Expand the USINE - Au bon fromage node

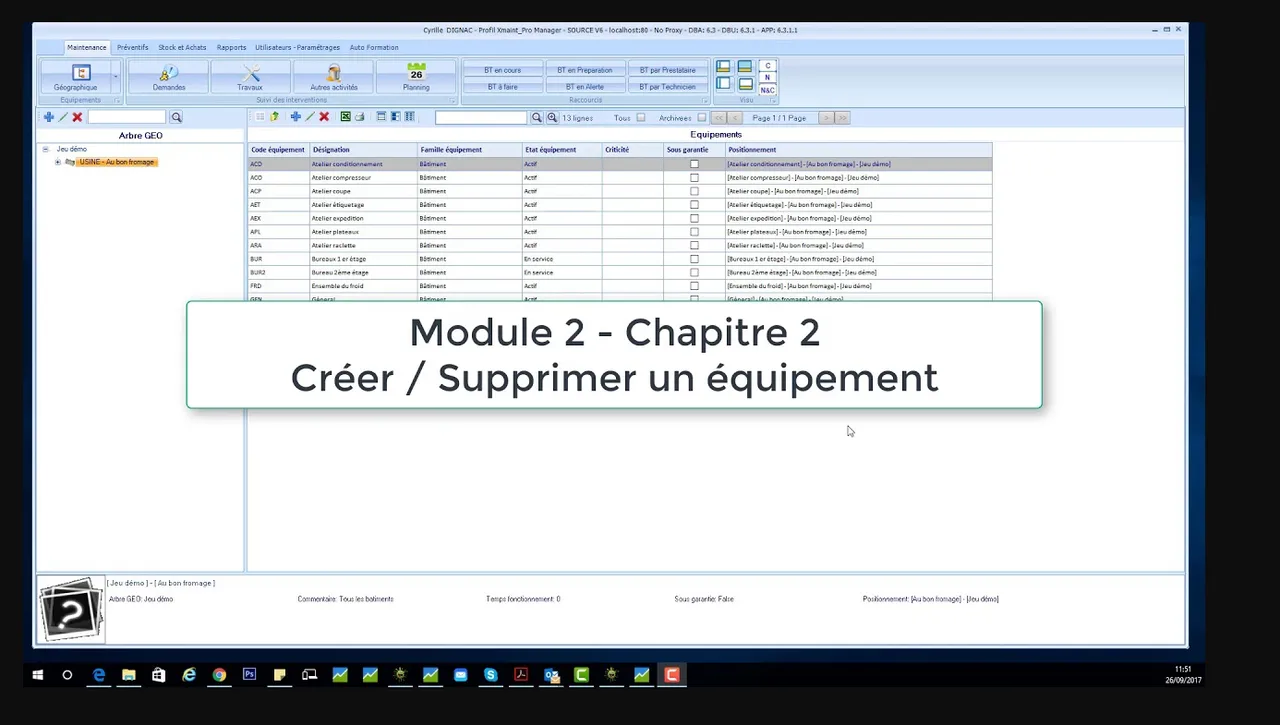pyautogui.click(x=58, y=162)
